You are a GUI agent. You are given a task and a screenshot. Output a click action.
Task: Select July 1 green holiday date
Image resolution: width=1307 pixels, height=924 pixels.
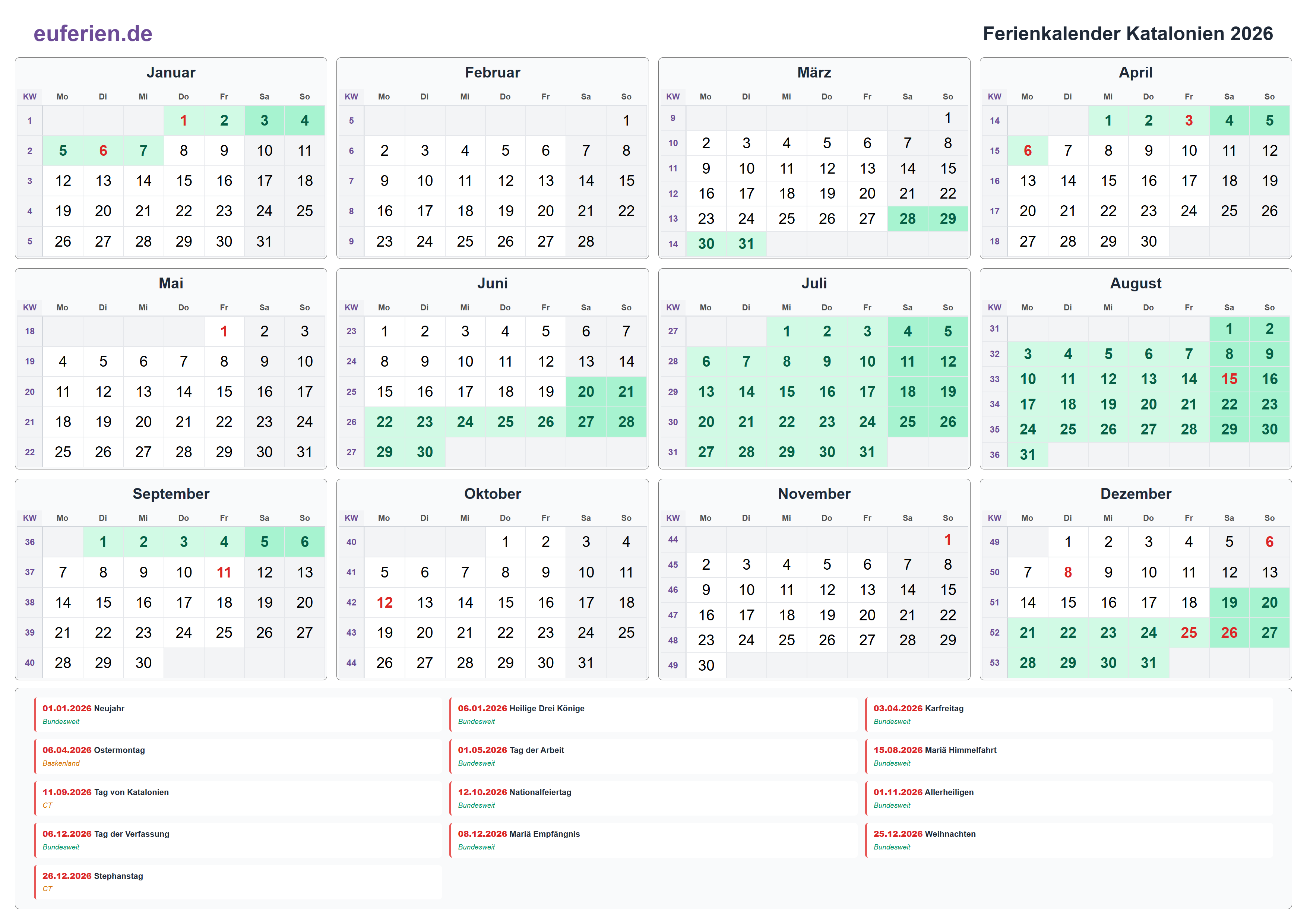click(x=786, y=331)
